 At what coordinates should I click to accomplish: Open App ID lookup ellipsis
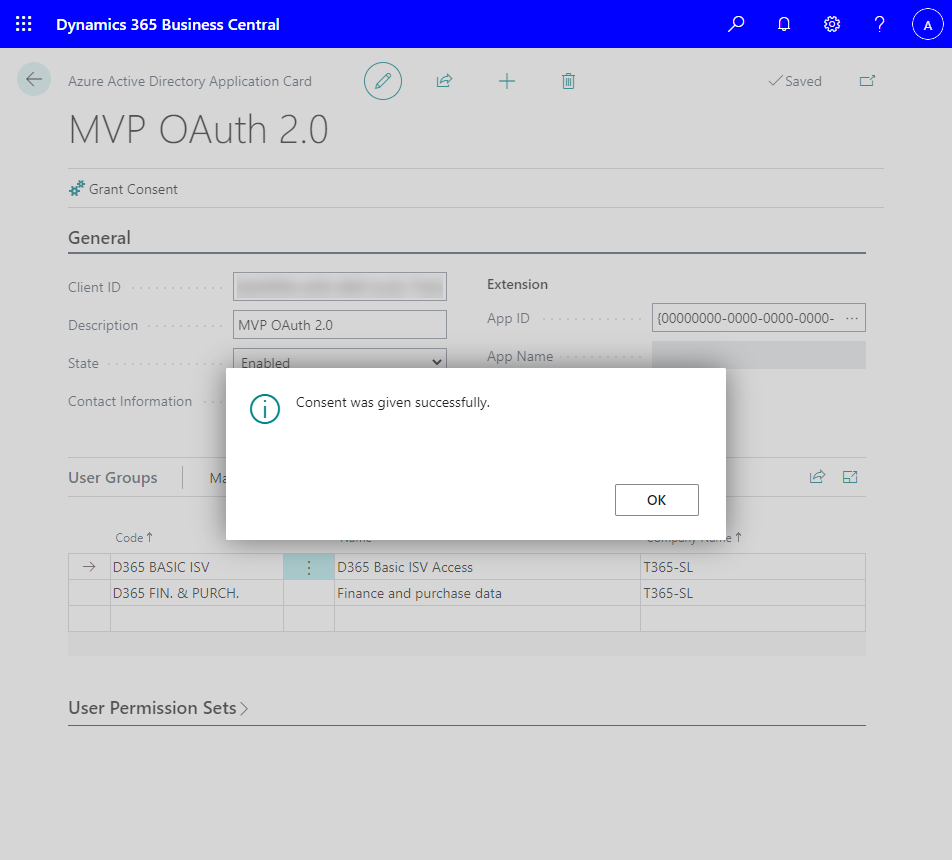[852, 318]
